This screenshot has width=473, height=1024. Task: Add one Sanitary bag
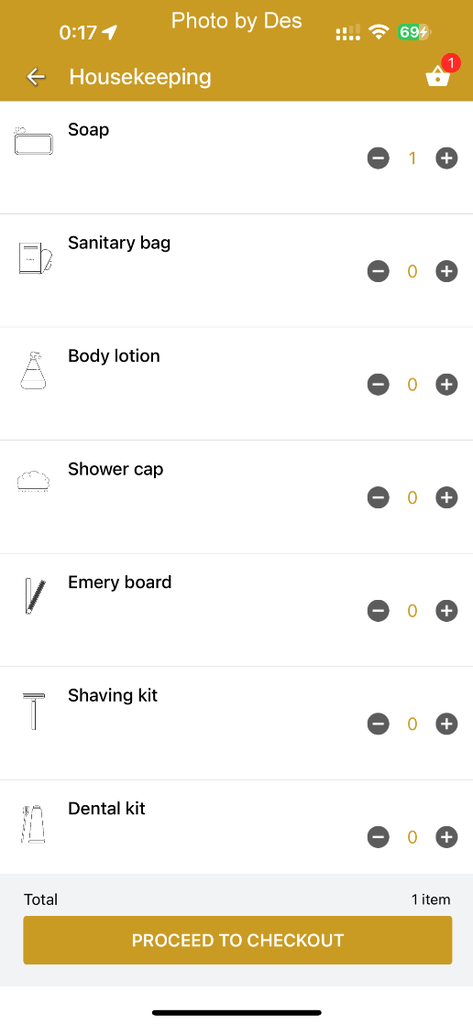(x=447, y=271)
